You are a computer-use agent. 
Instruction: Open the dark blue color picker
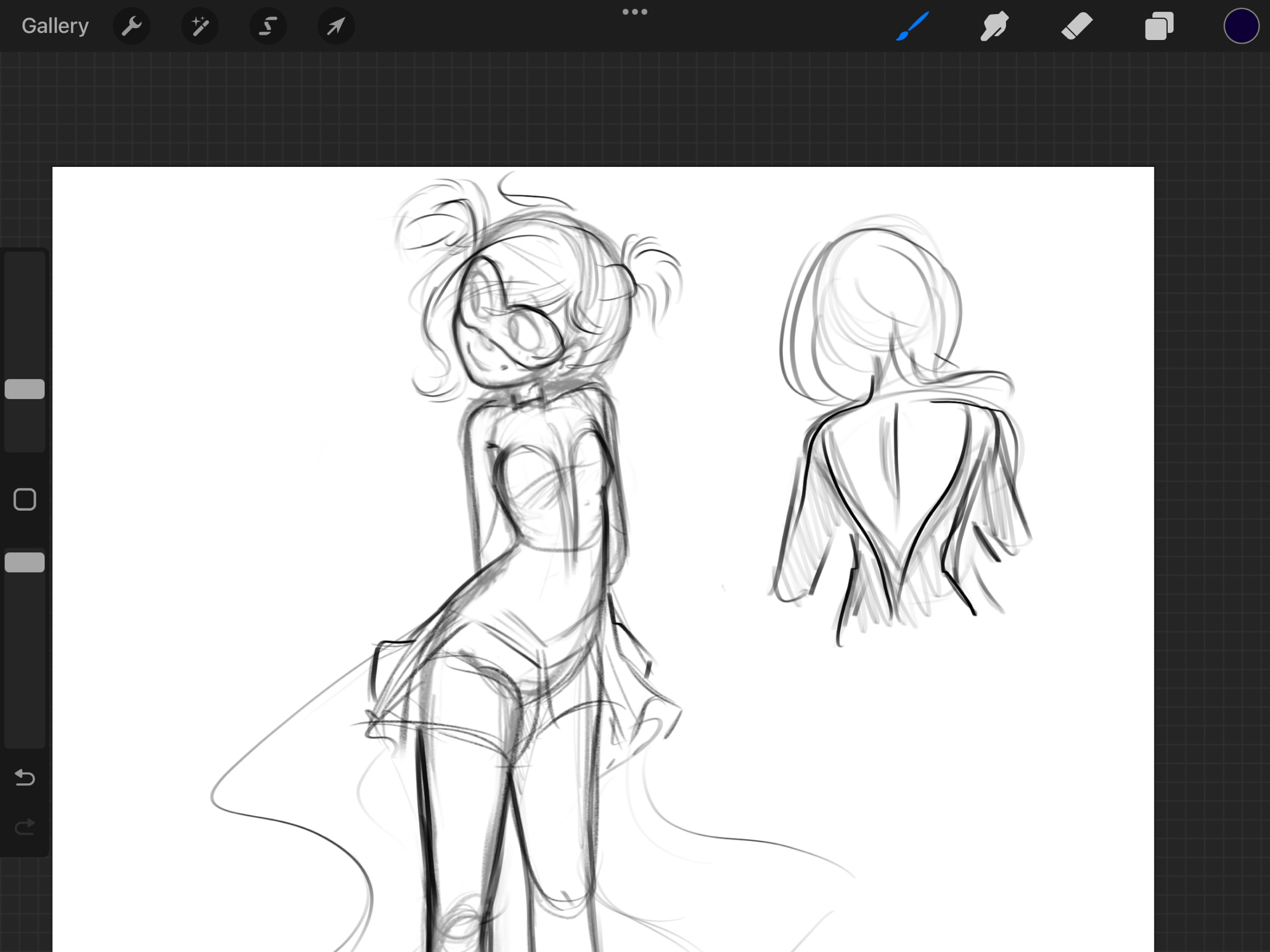coord(1241,26)
